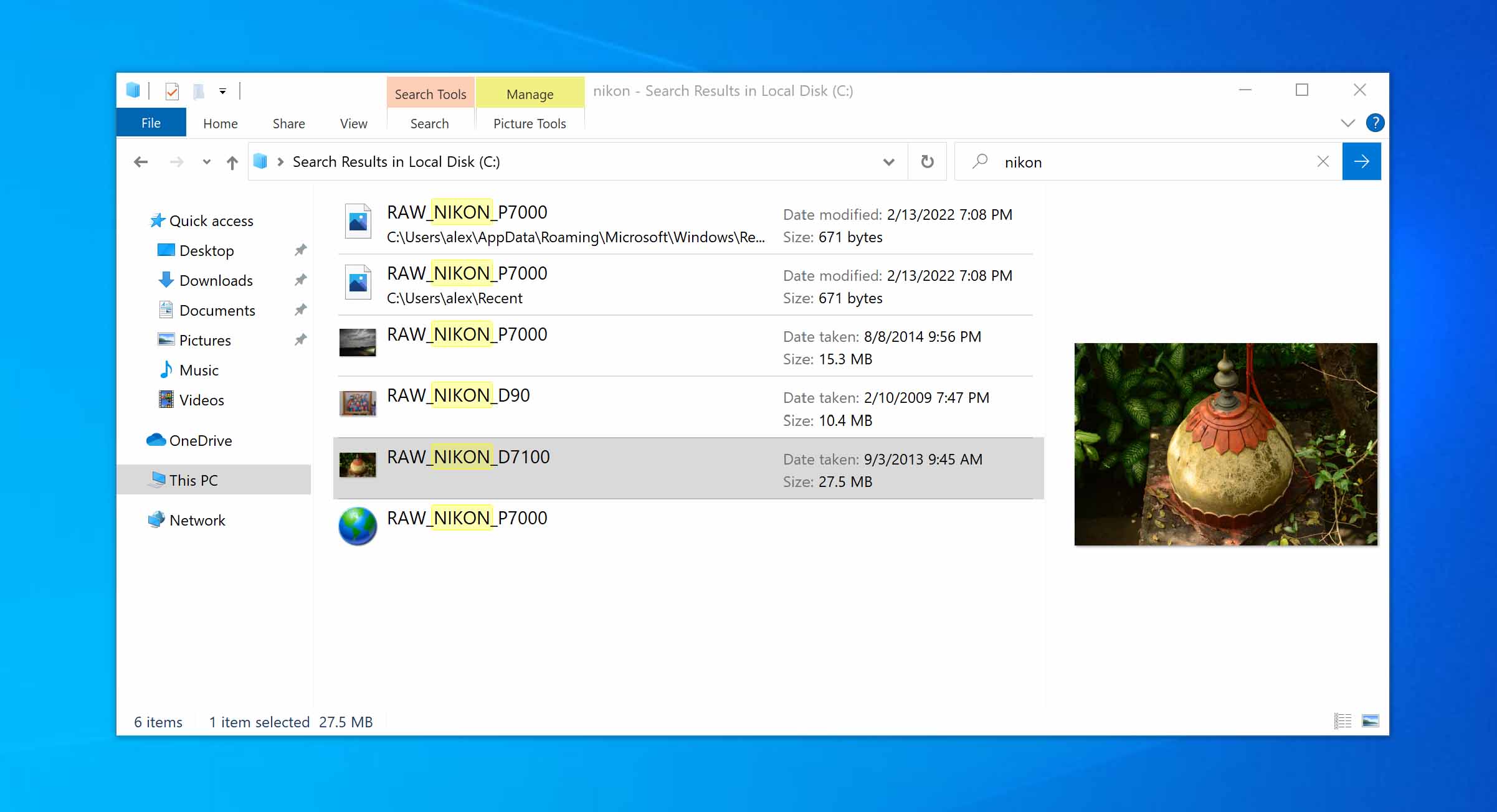This screenshot has height=812, width=1497.
Task: Switch to Details view layout icon
Action: click(1343, 721)
